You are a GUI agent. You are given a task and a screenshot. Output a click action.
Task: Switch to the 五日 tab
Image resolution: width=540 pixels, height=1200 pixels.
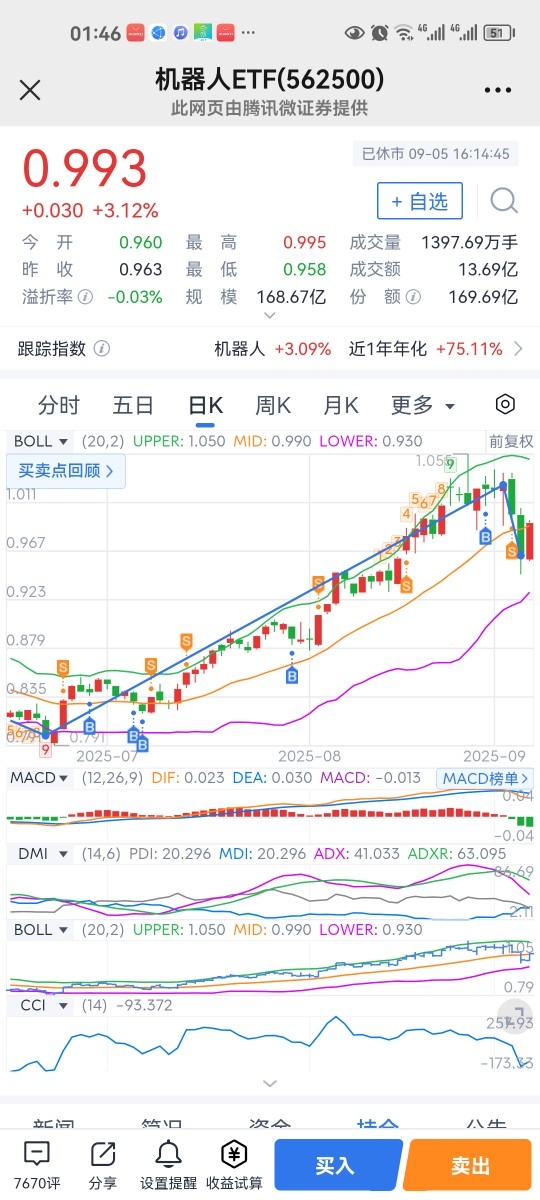point(133,405)
